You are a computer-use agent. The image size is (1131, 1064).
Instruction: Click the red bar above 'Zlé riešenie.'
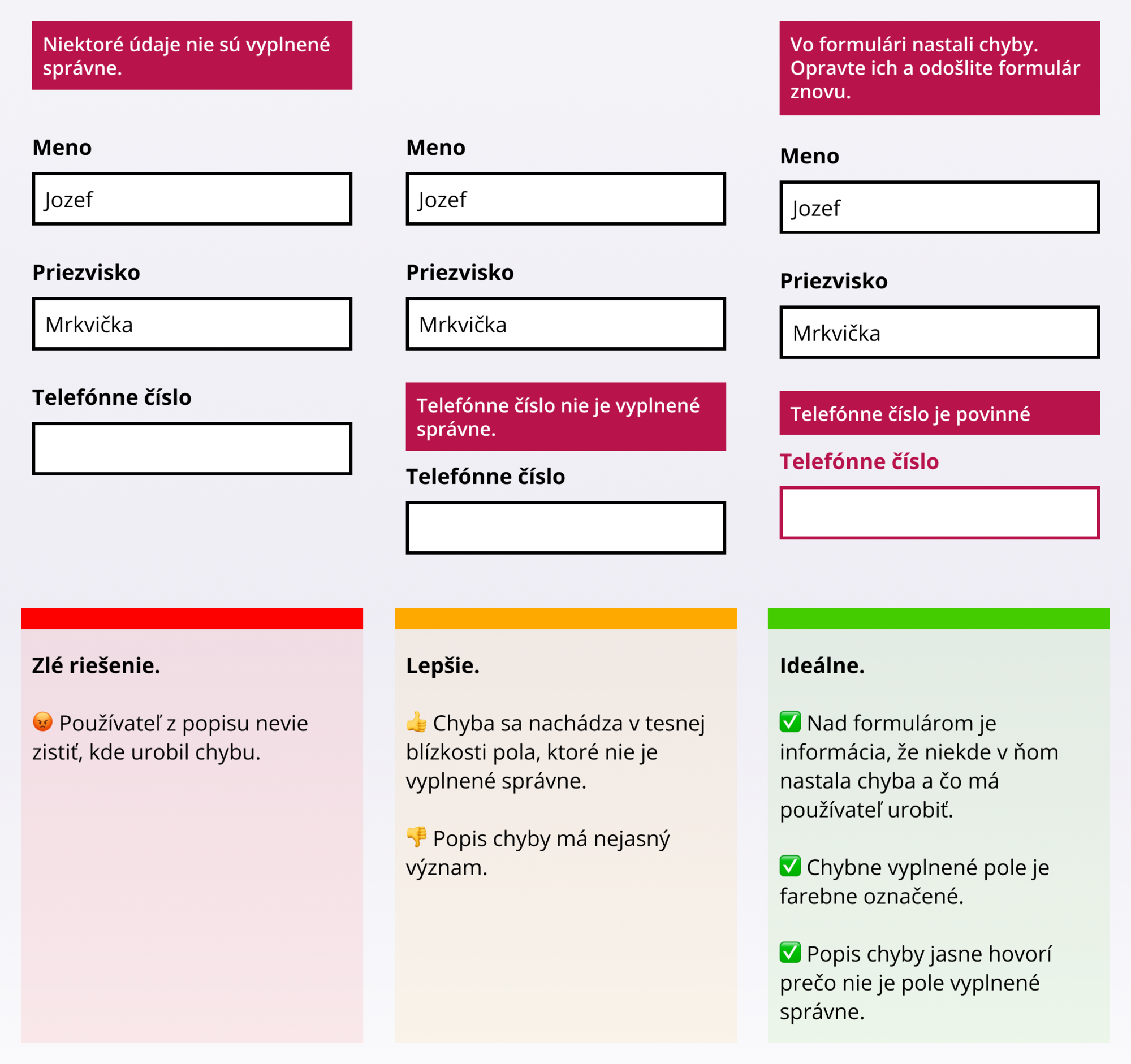pos(192,618)
